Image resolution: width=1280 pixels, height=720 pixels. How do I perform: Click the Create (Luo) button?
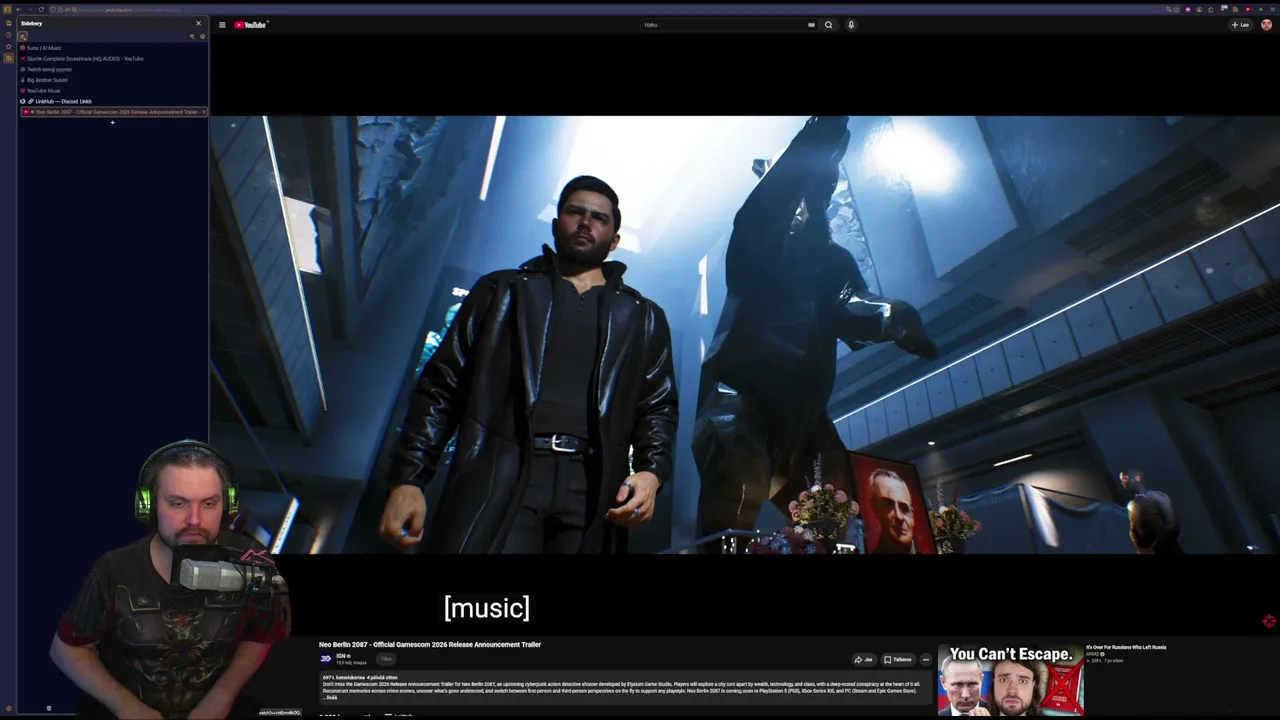pyautogui.click(x=1241, y=25)
